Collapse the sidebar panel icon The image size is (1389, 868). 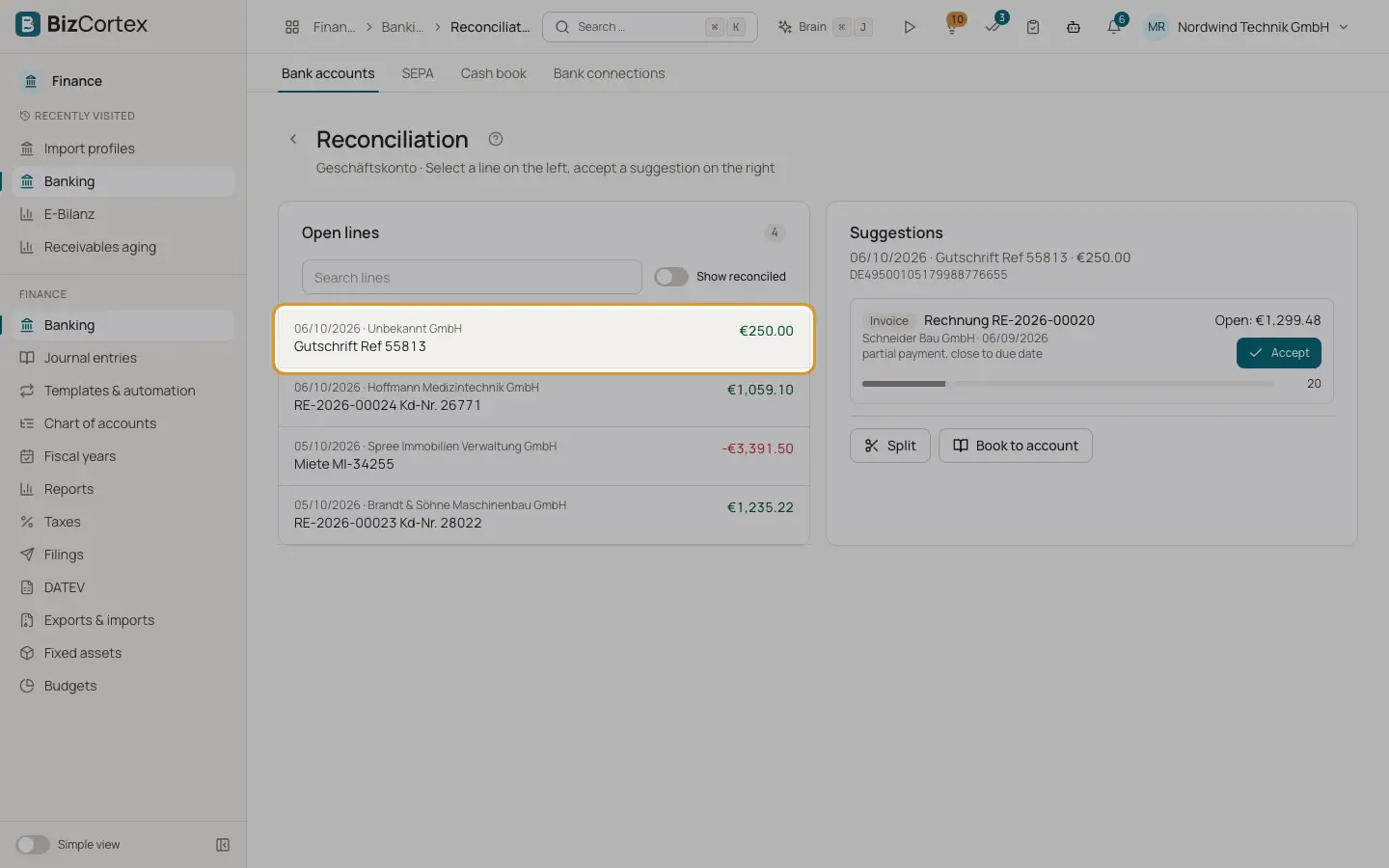click(x=223, y=845)
